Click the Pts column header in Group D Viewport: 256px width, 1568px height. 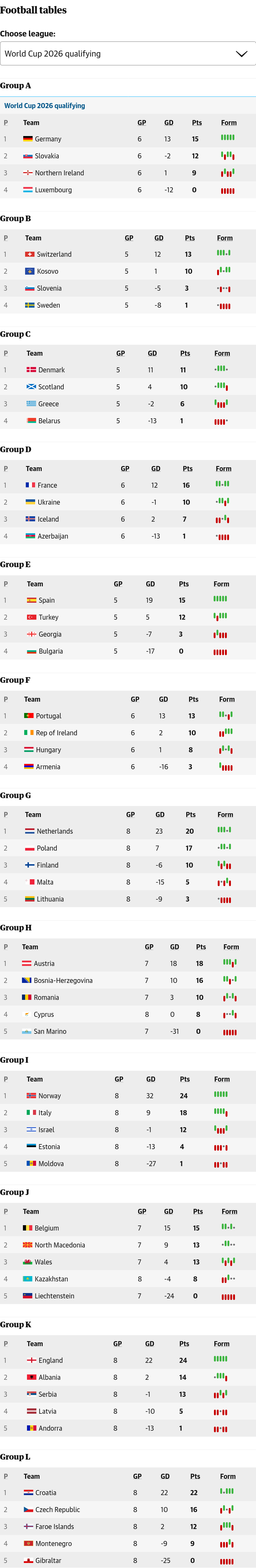pos(187,468)
